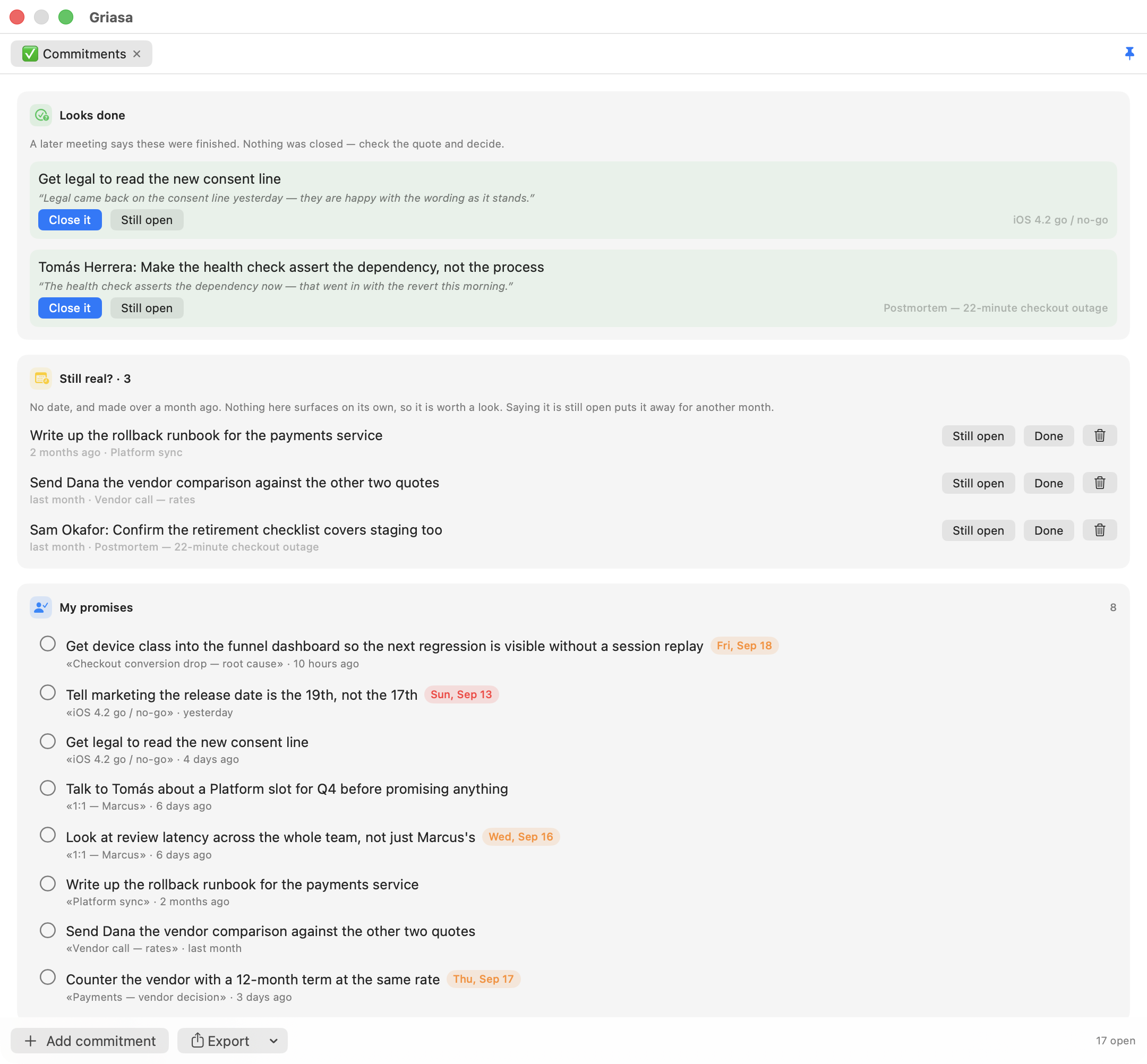Click Add commitment
Viewport: 1147px width, 1064px height.
[x=90, y=1041]
